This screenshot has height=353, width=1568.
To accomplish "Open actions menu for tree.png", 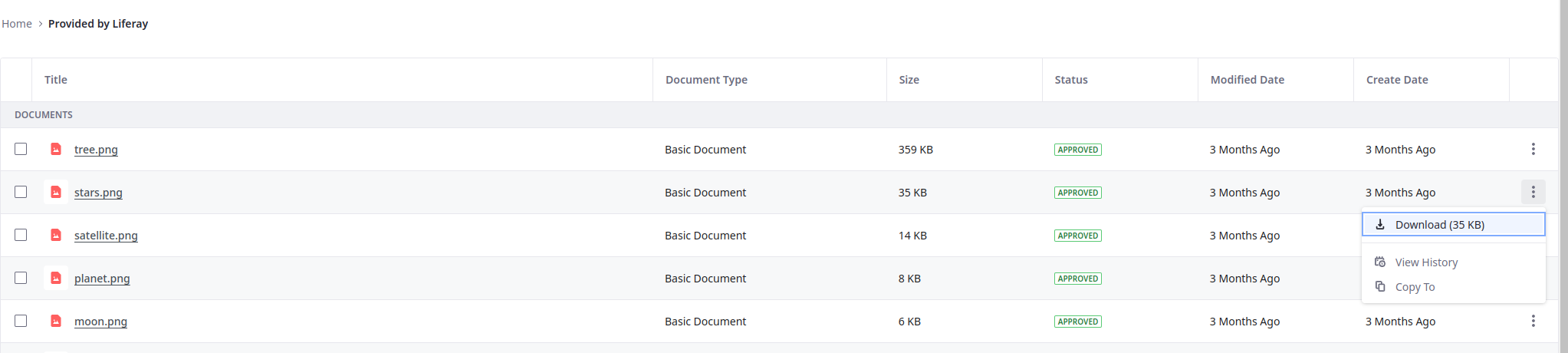I will 1533,149.
